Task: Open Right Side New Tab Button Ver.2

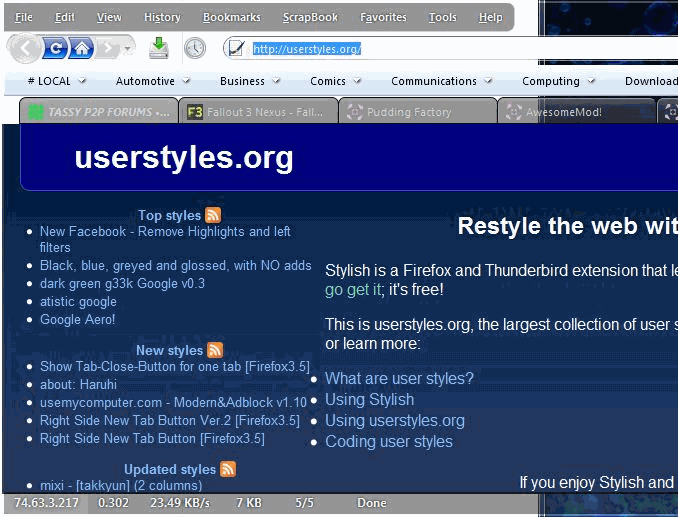Action: 170,421
